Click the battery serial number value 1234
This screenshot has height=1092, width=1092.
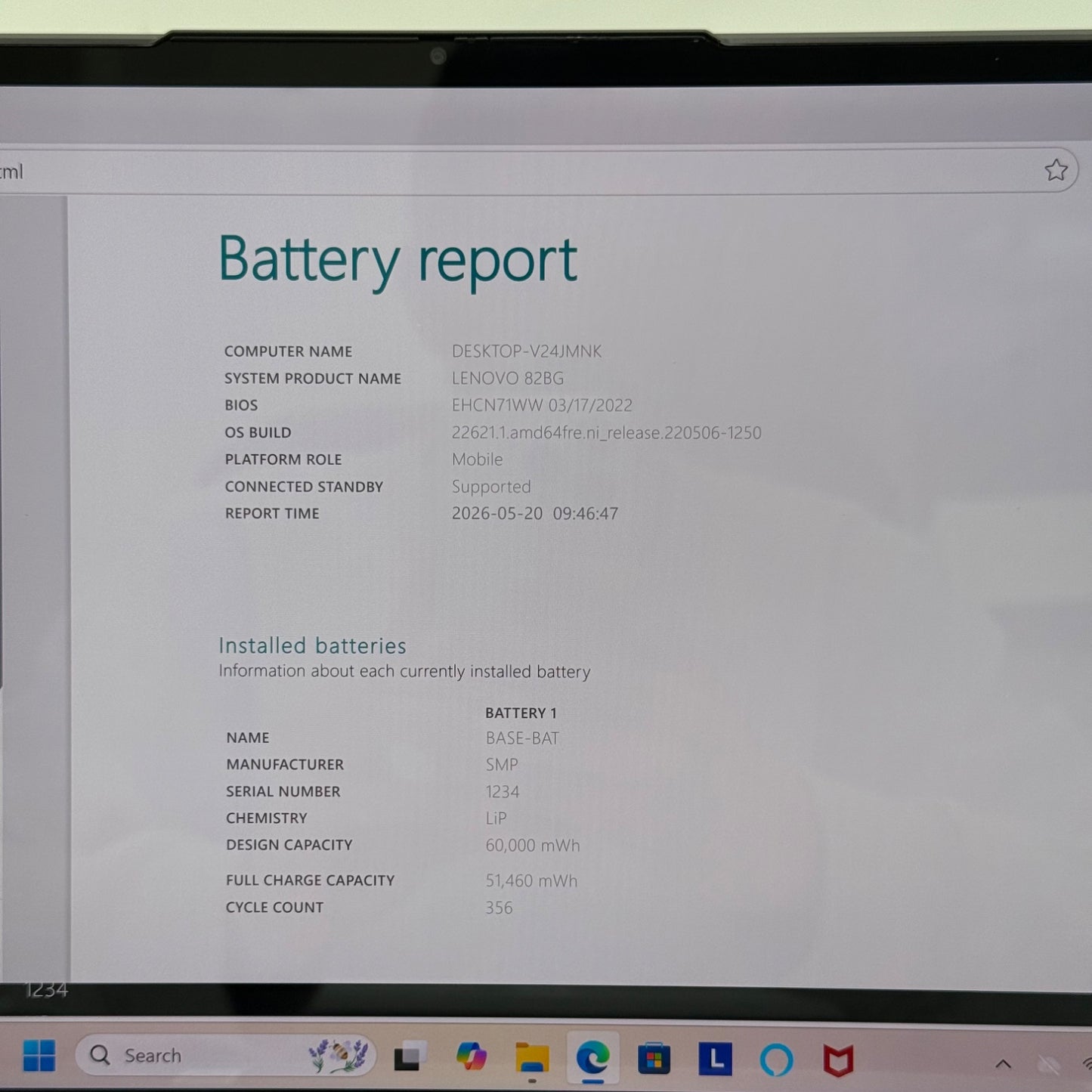coord(503,792)
